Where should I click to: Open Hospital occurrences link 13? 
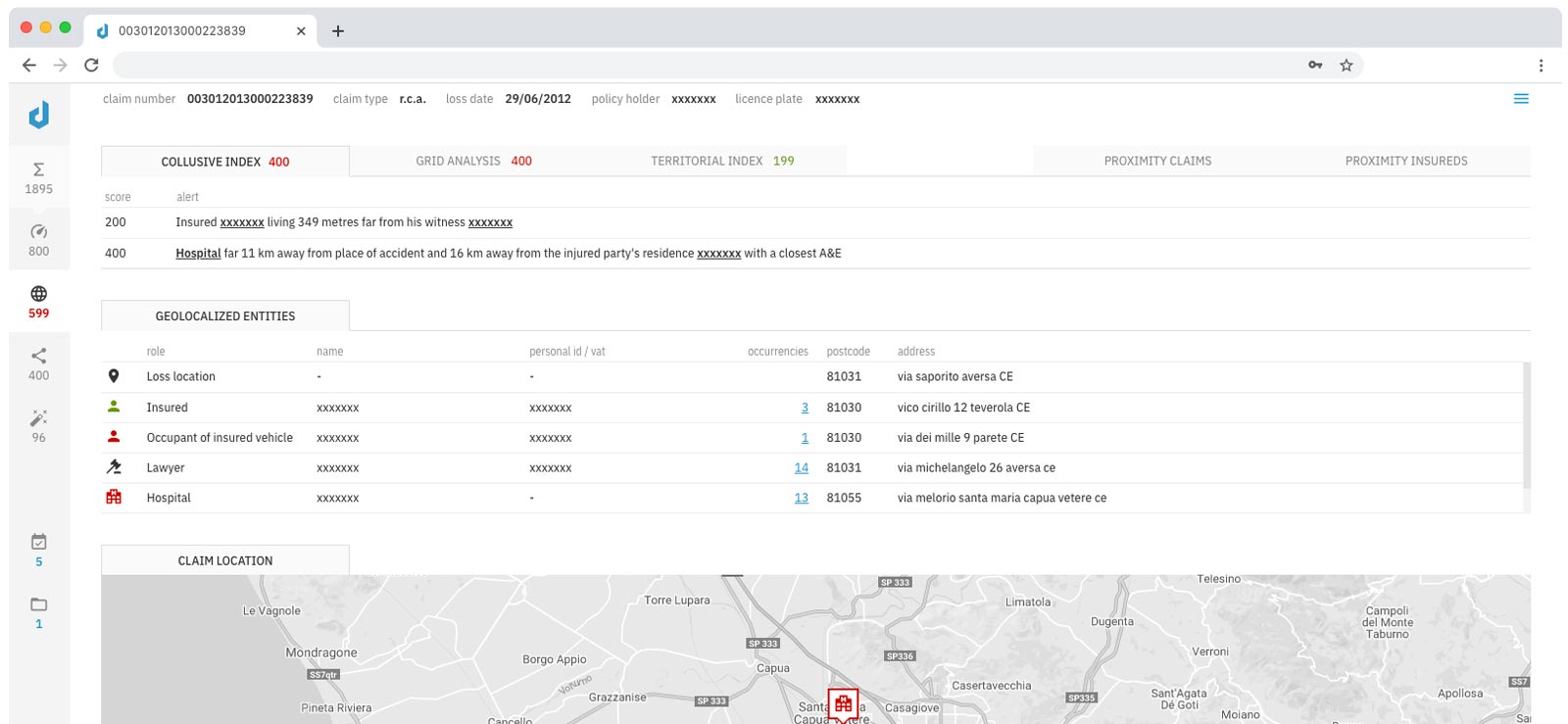[802, 498]
